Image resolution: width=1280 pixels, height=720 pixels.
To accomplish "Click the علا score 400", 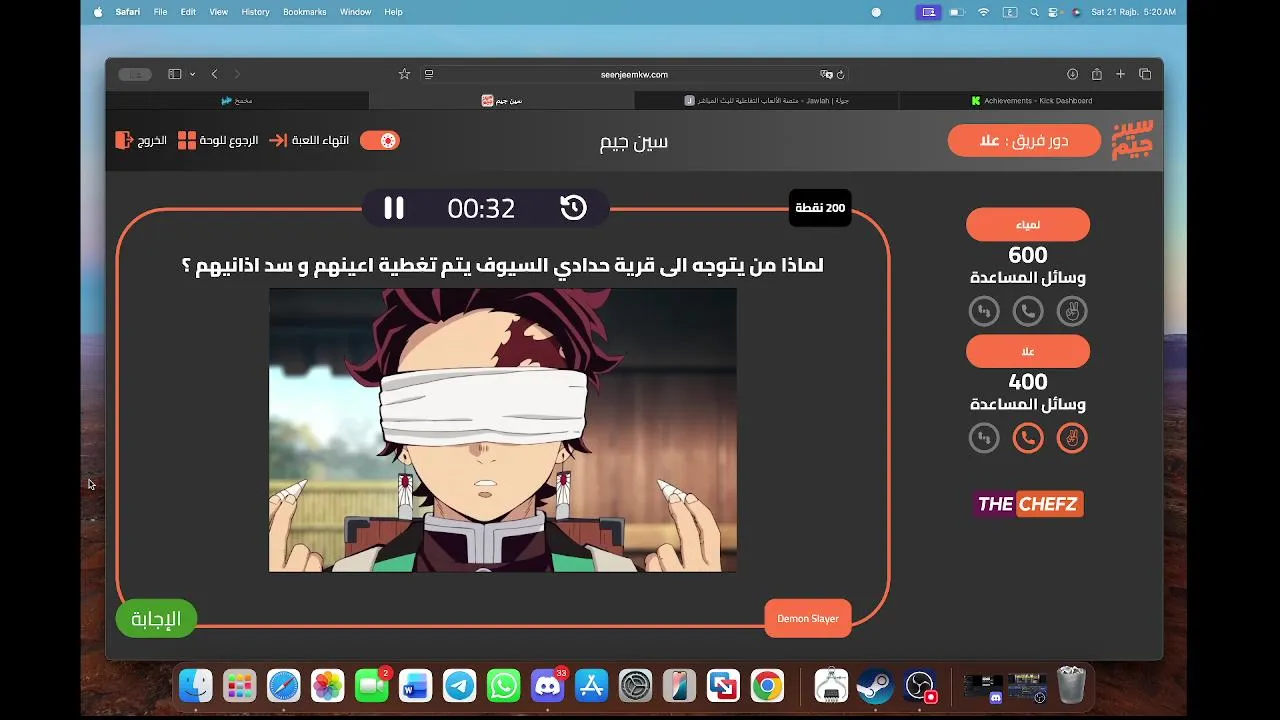I will coord(1028,382).
